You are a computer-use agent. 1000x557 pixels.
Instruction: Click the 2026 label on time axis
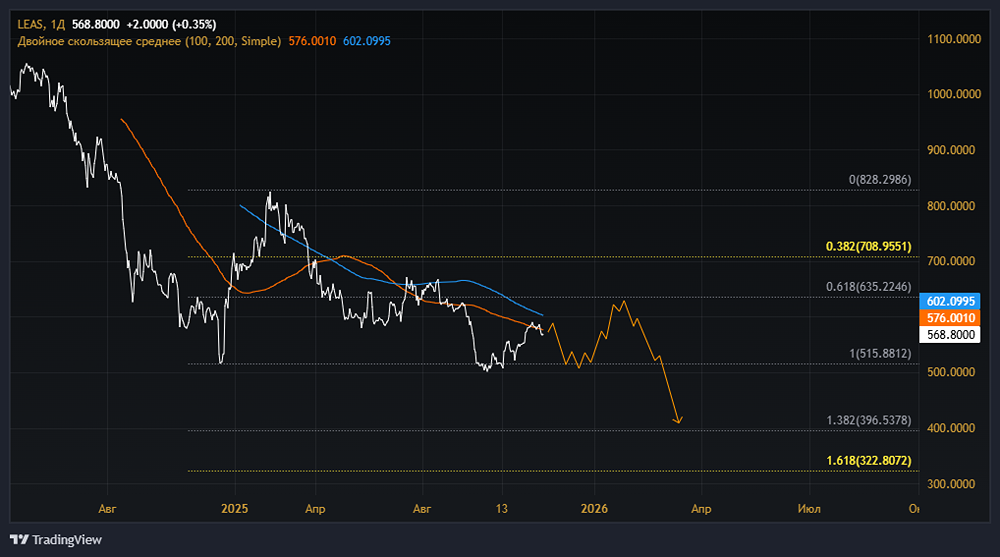(x=594, y=509)
